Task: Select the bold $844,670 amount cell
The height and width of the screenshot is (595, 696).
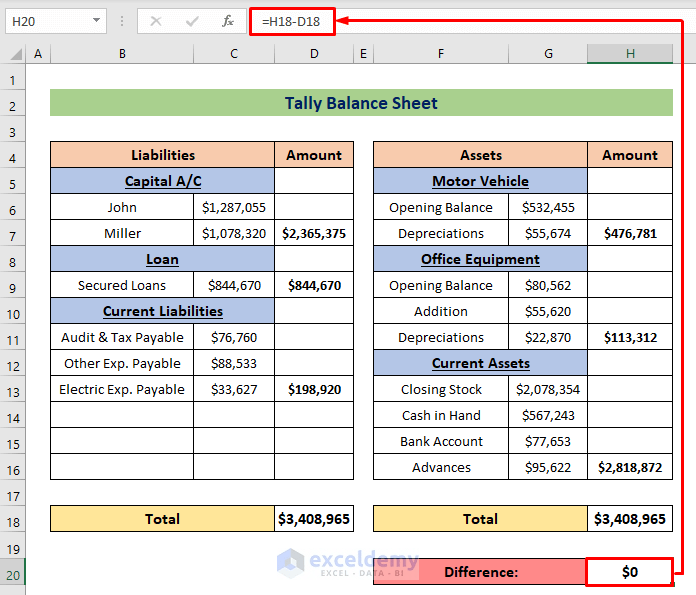Action: 314,285
